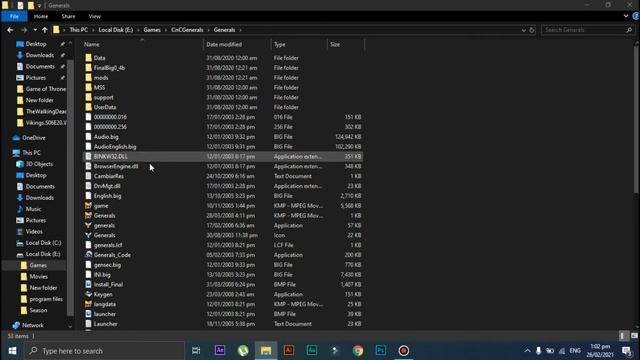Select the BrowserEngine.dll file
Viewport: 640px width, 360px height.
(116, 166)
